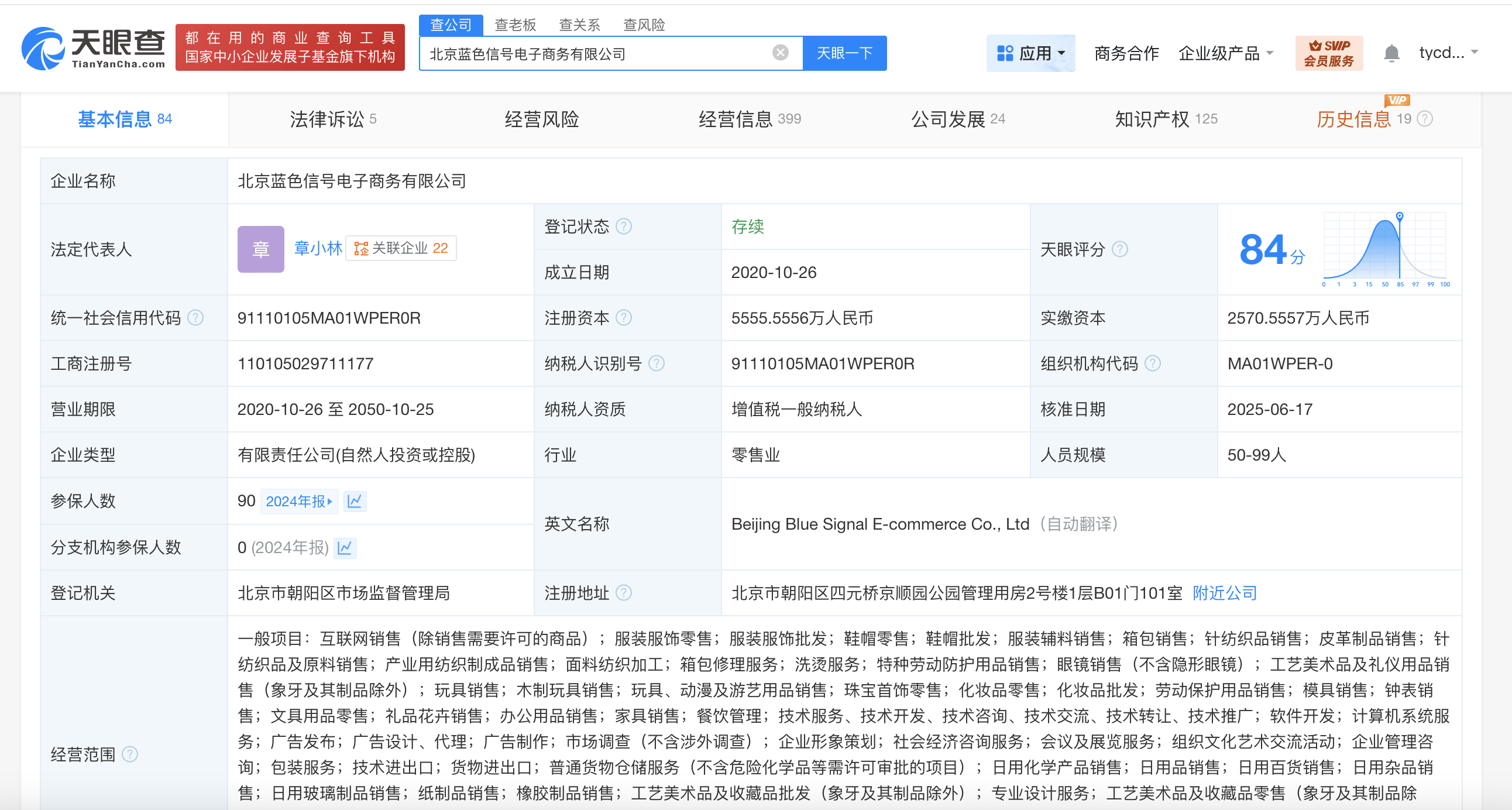The height and width of the screenshot is (810, 1512).
Task: Click the English name Beijing Blue Signal E-commerce
Action: 880,524
